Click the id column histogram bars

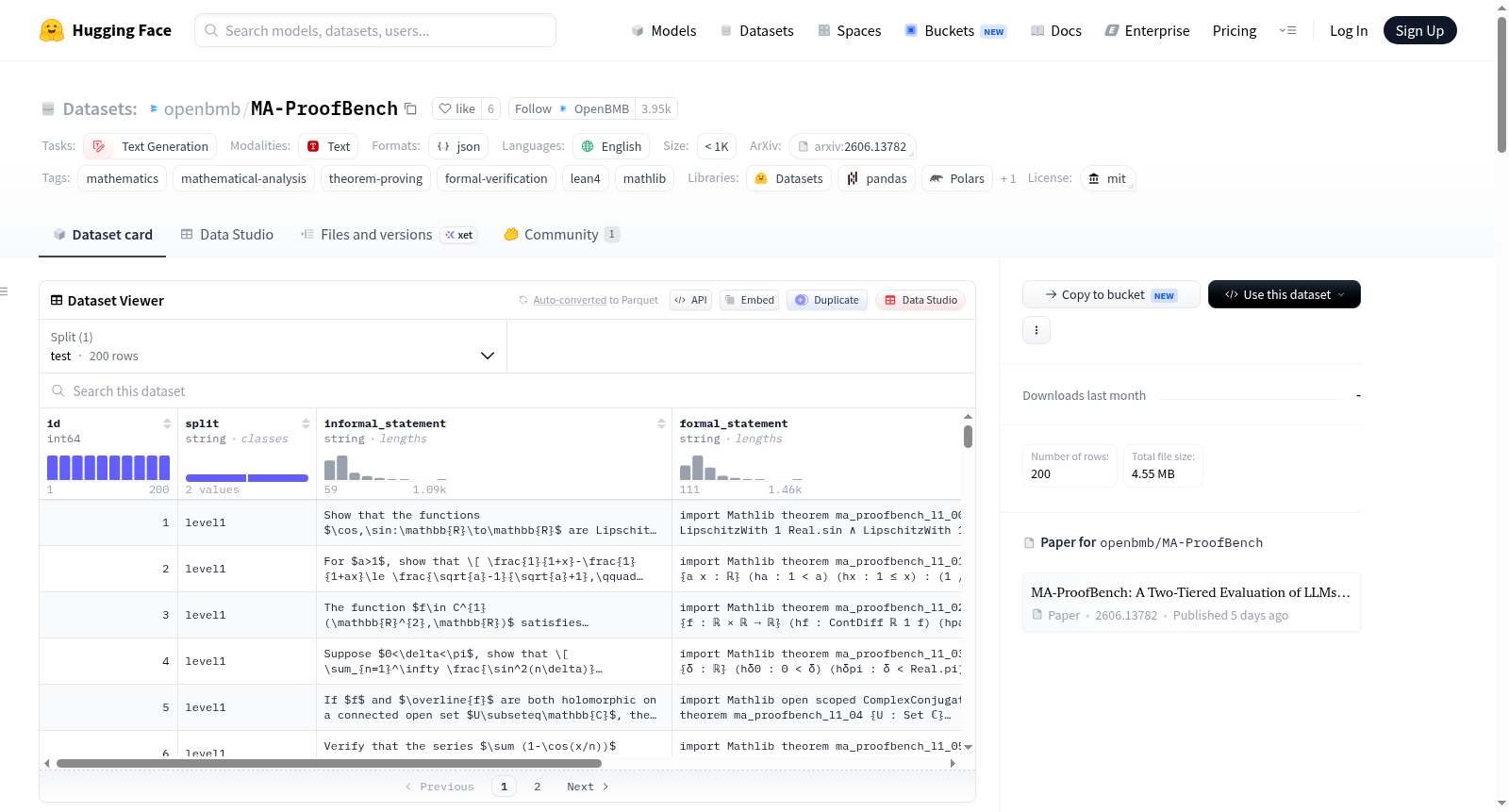click(x=108, y=468)
